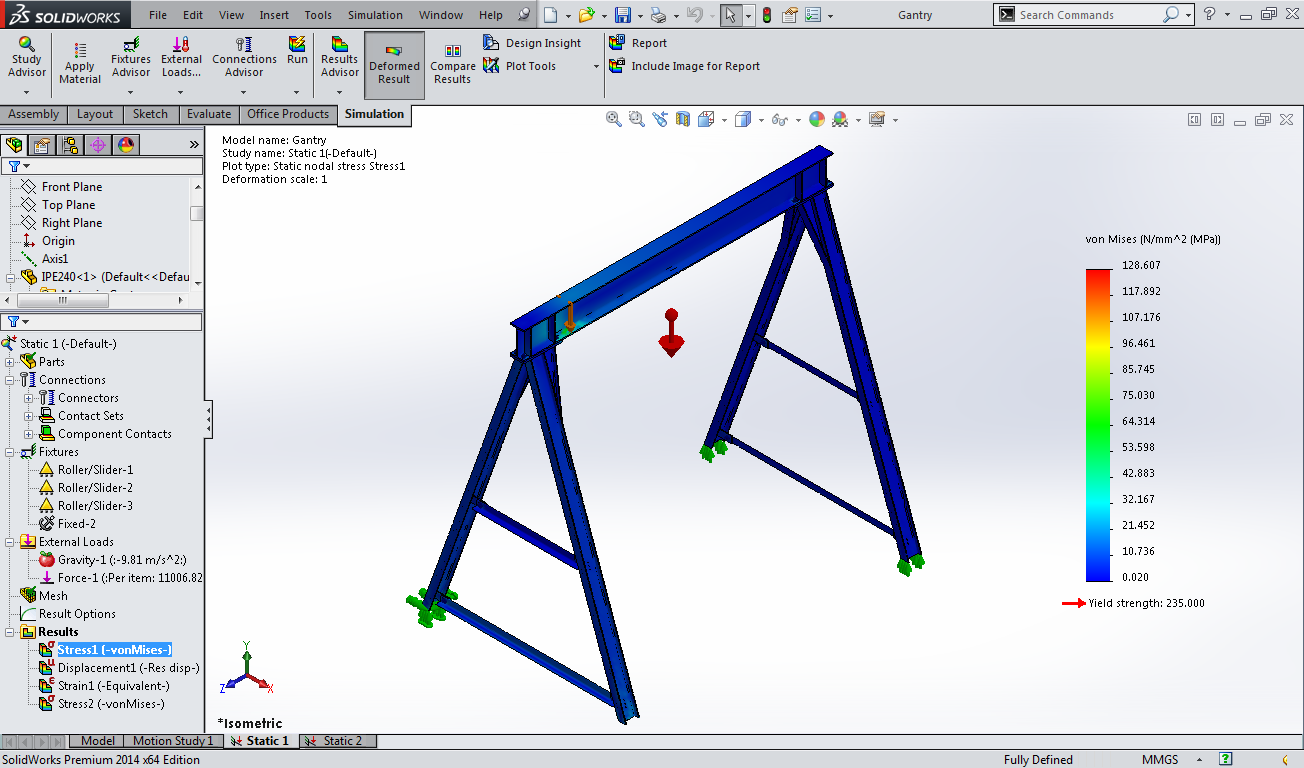Open the Display Style menu
The image size is (1304, 768).
(x=743, y=119)
